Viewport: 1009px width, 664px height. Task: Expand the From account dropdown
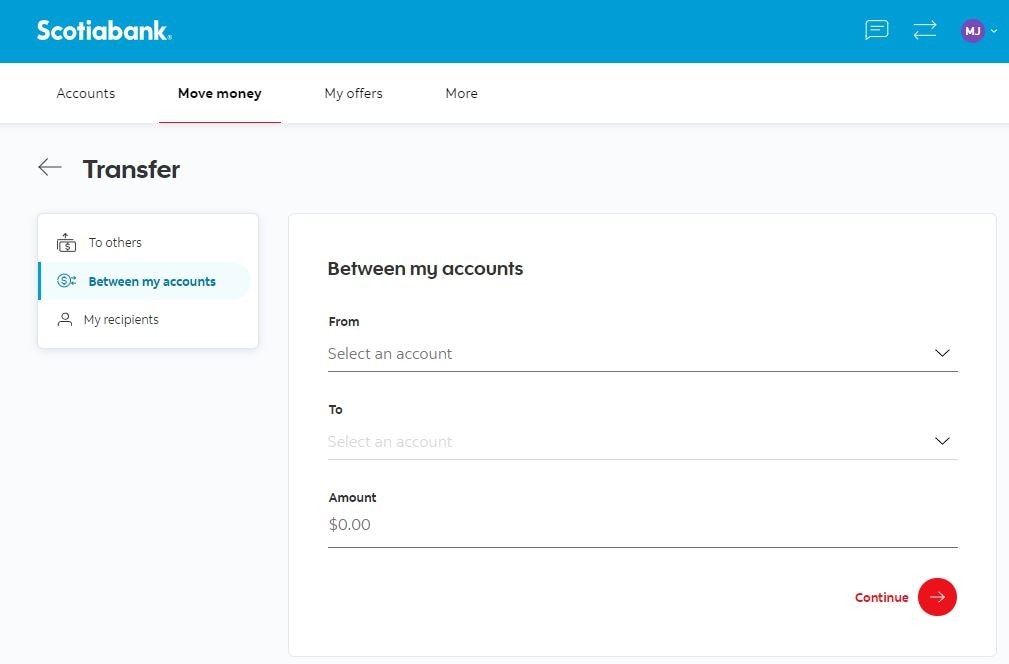(x=942, y=353)
